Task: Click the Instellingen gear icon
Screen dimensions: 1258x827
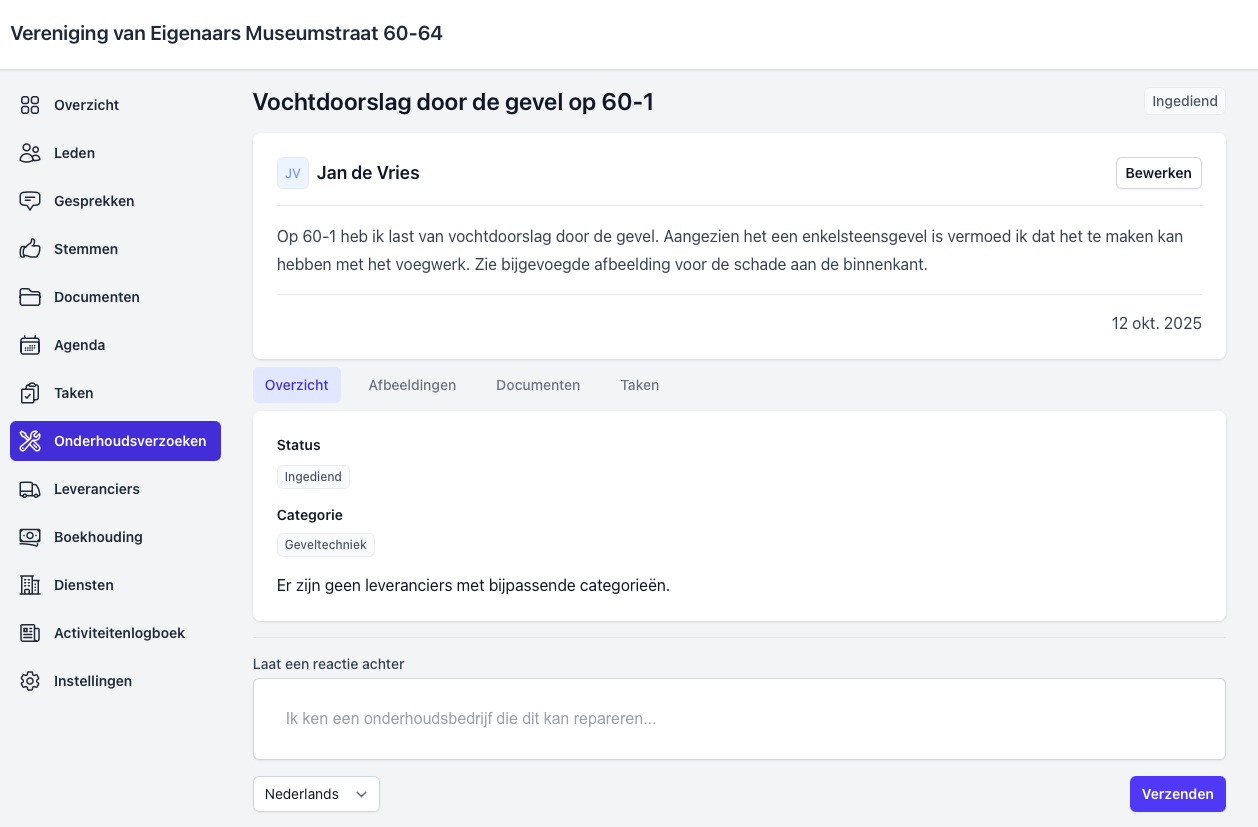Action: pos(30,681)
